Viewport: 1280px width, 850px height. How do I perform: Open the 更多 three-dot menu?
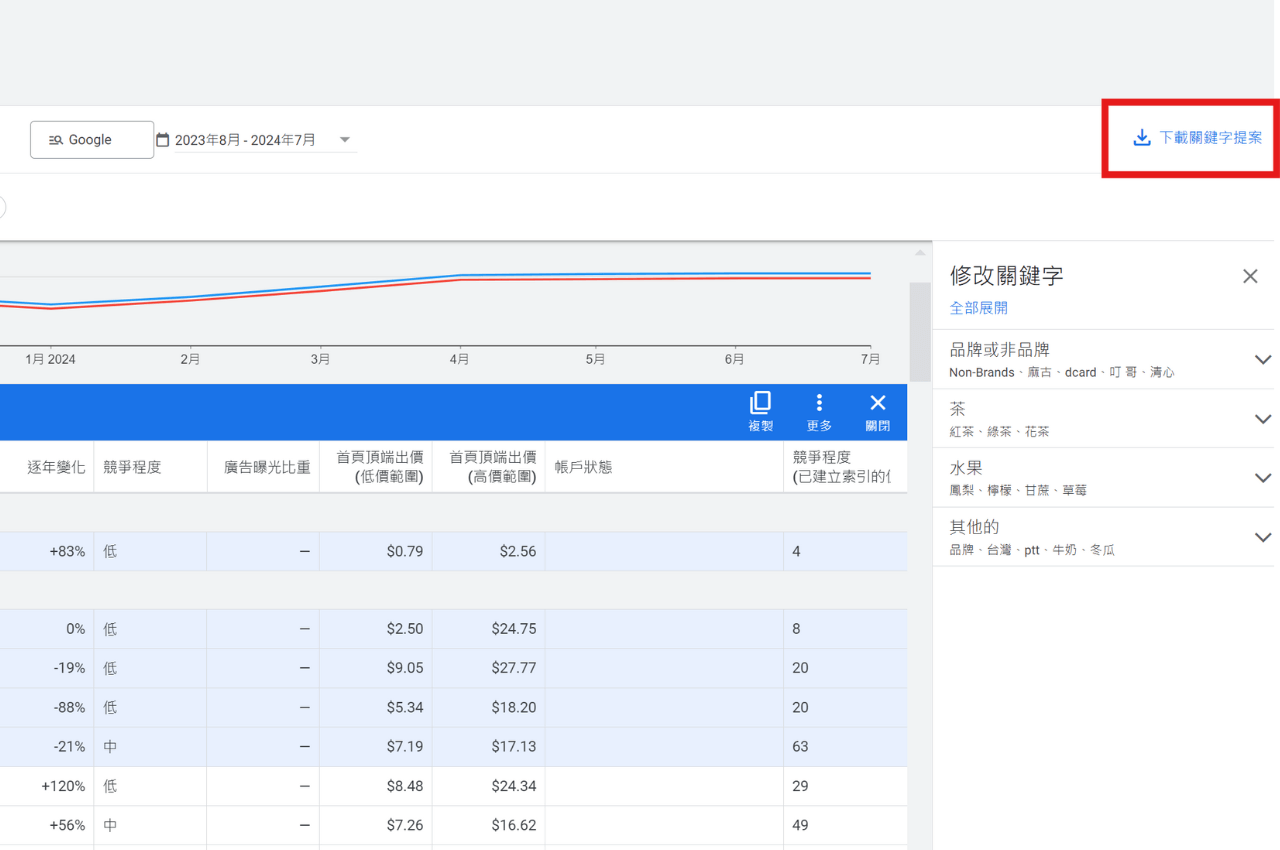click(820, 412)
